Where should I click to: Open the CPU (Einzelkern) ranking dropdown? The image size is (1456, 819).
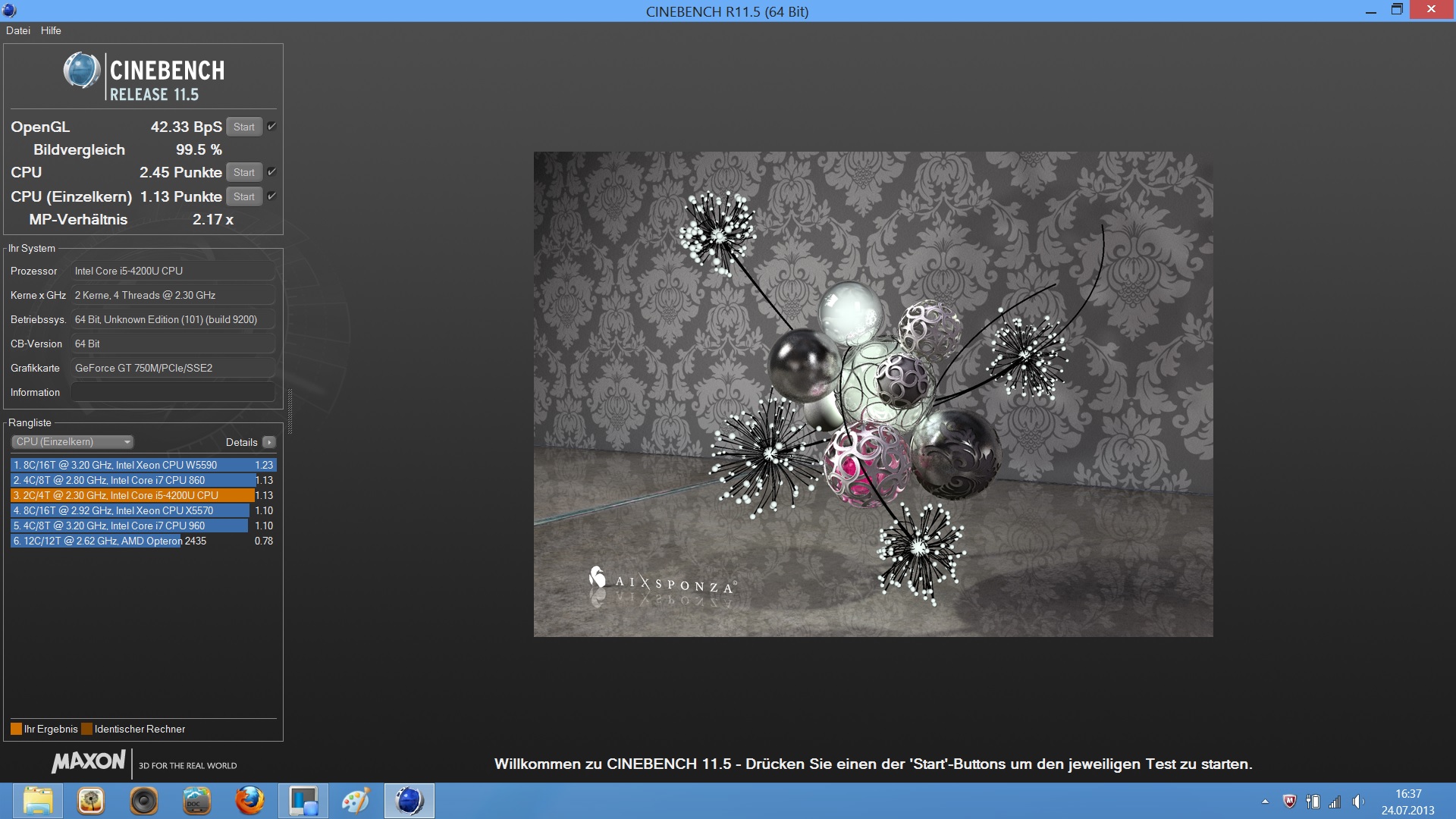coord(73,442)
